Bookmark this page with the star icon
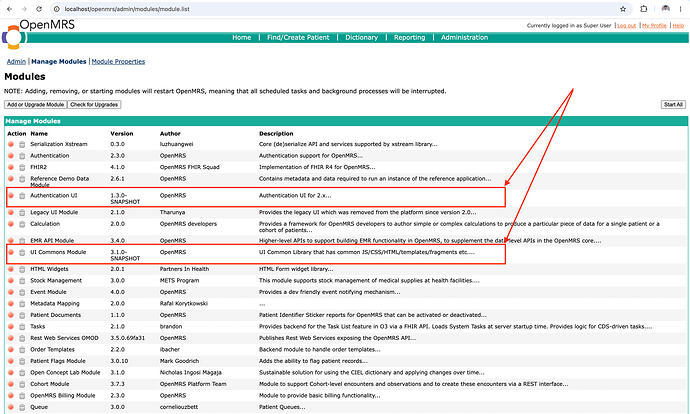The image size is (690, 414). (x=623, y=9)
